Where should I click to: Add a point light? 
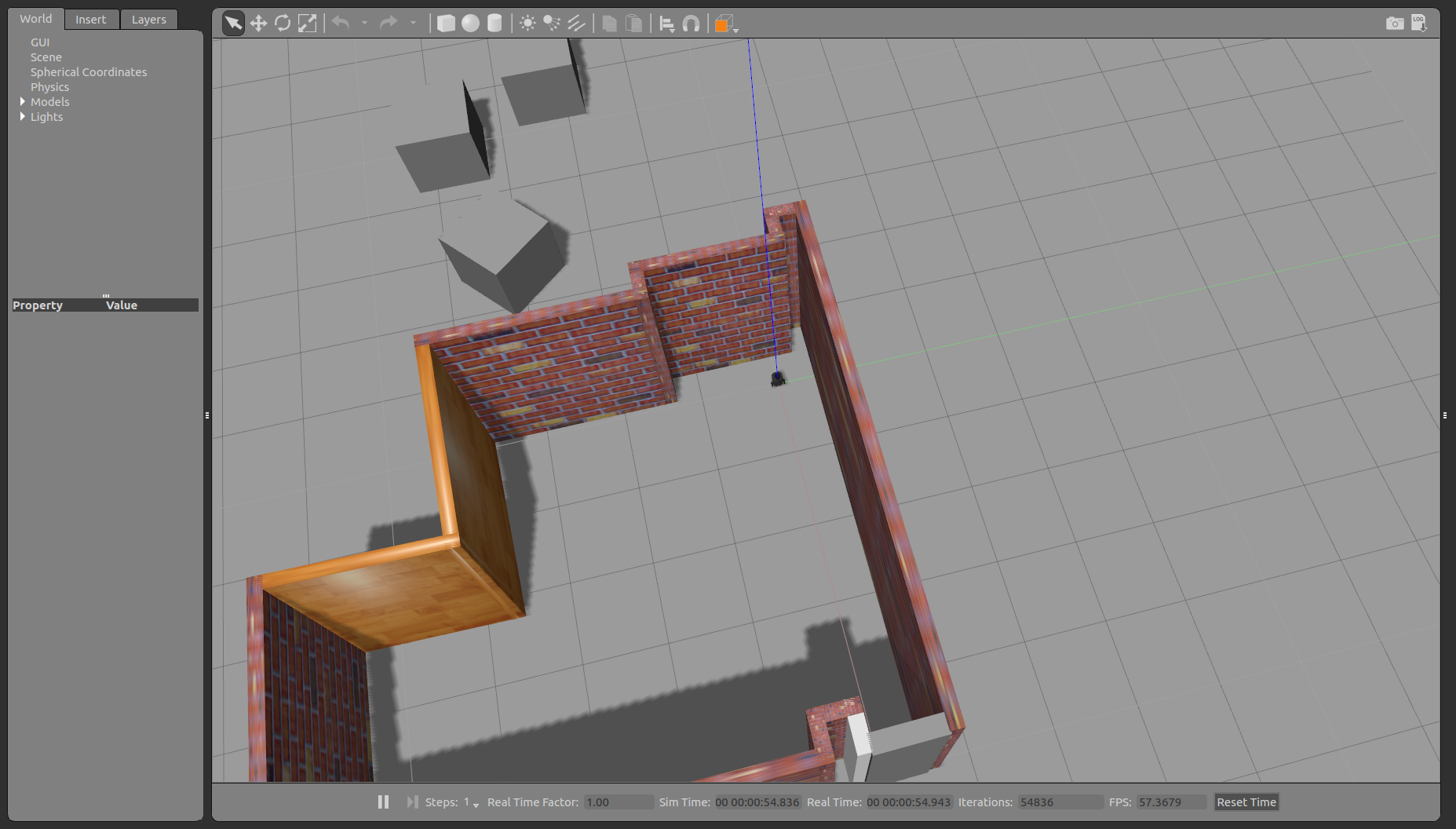527,24
